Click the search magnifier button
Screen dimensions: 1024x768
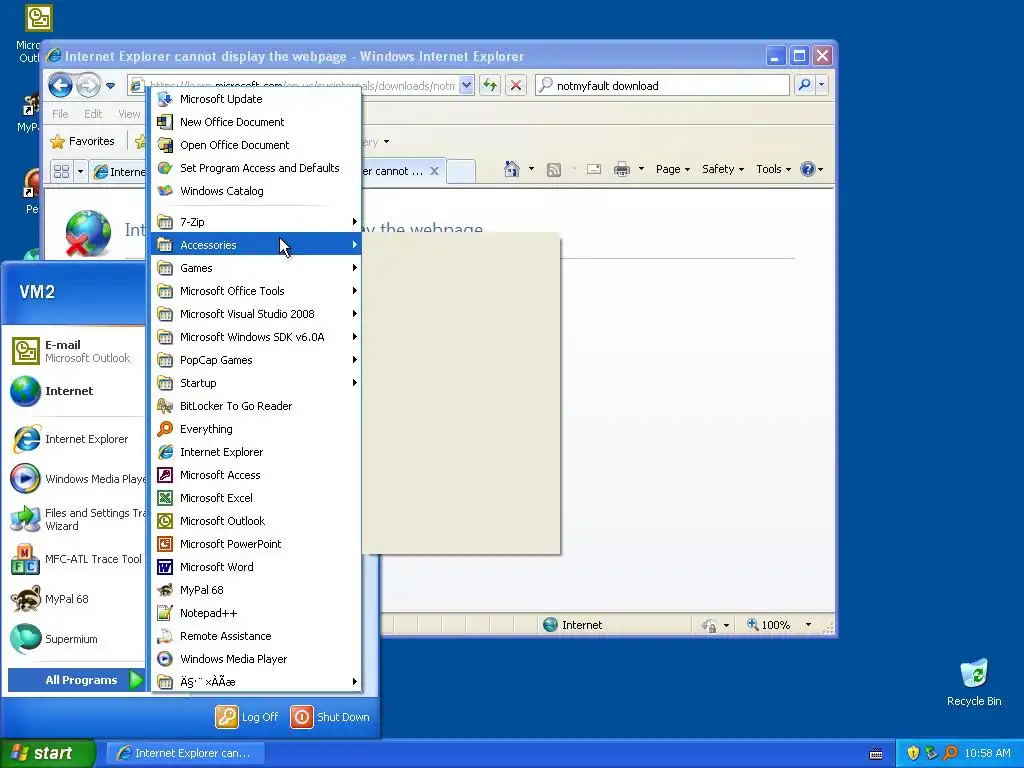pyautogui.click(x=805, y=85)
